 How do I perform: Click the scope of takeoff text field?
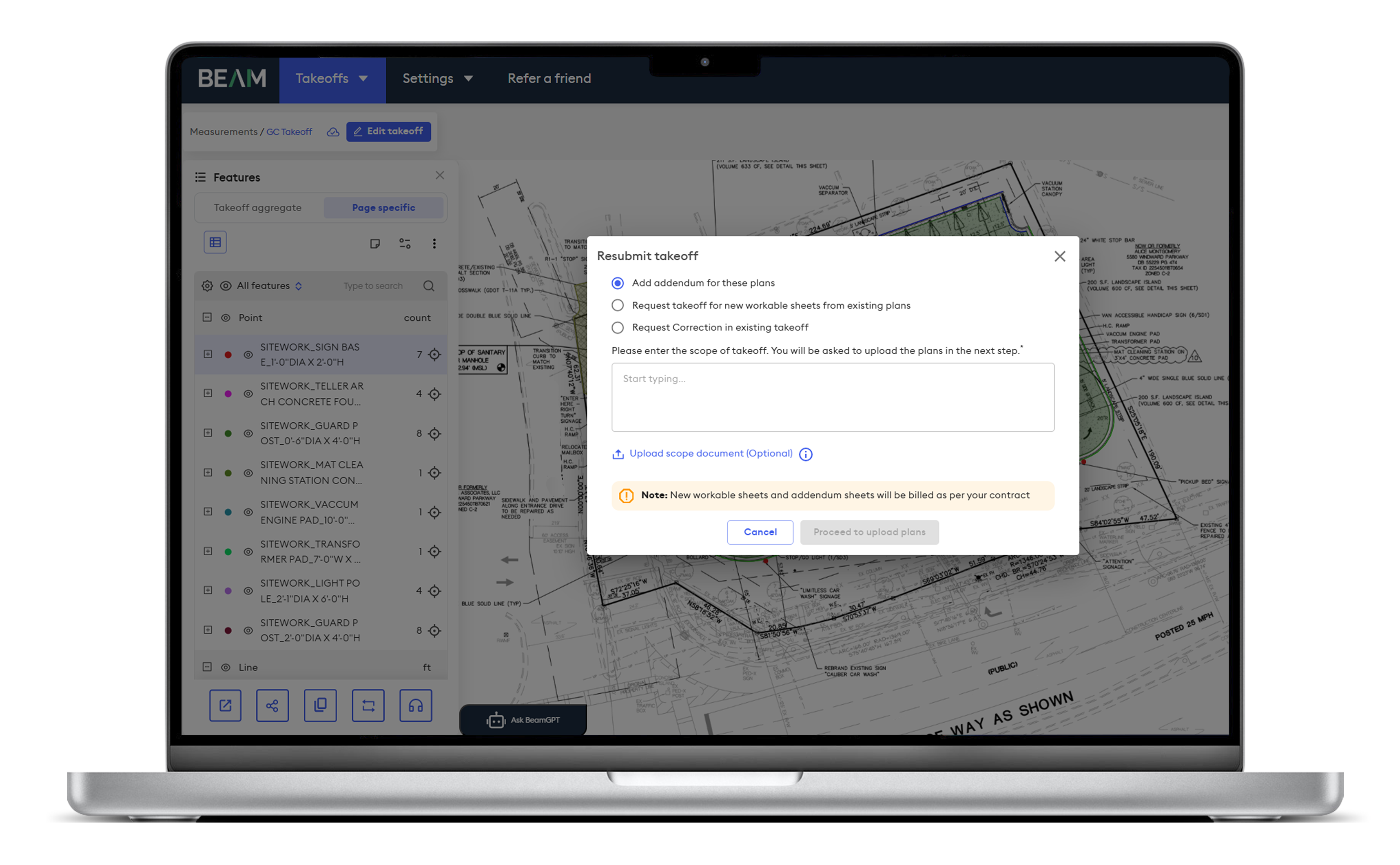point(833,397)
